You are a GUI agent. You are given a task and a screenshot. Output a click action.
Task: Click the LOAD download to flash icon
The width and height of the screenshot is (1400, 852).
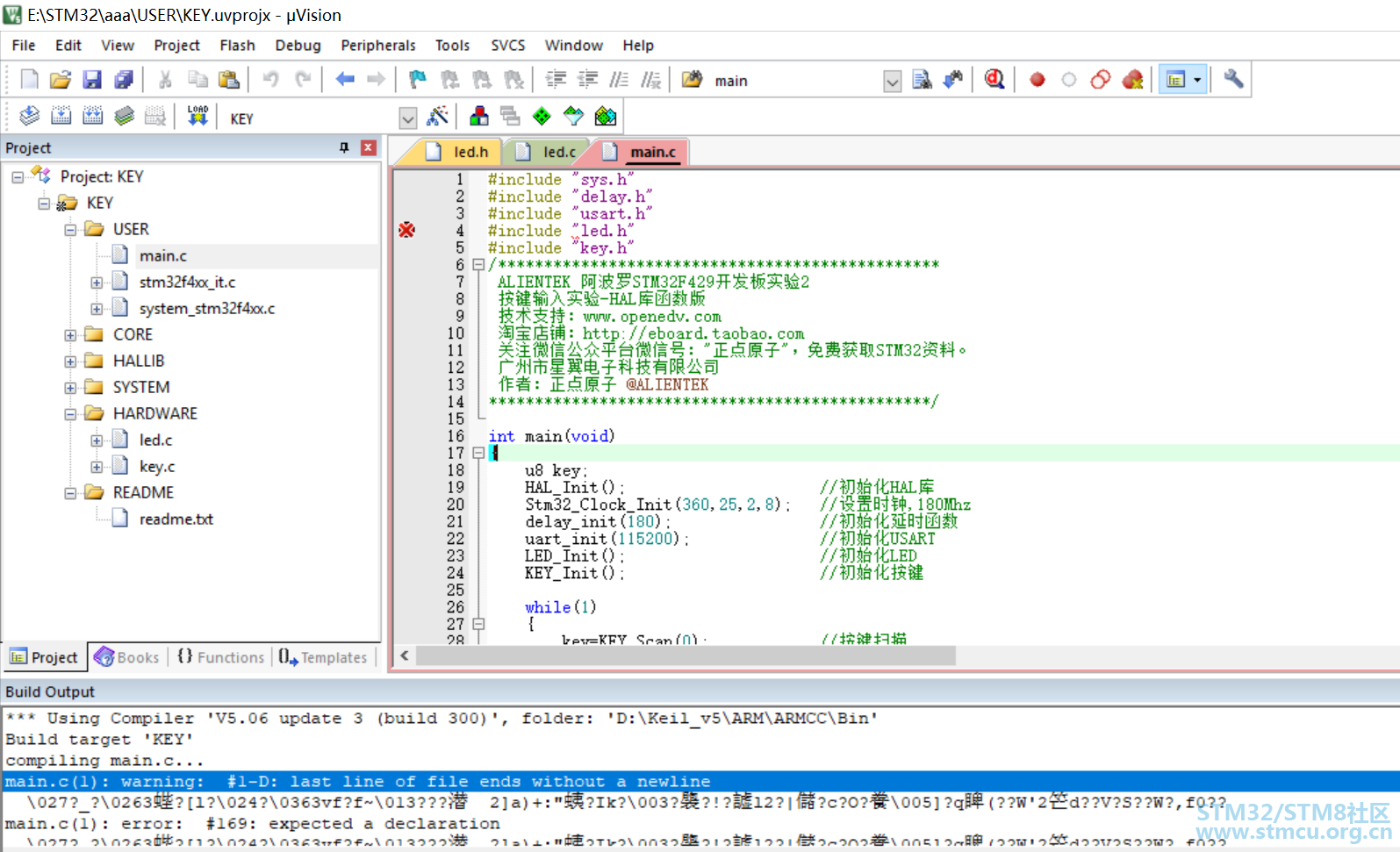tap(197, 116)
